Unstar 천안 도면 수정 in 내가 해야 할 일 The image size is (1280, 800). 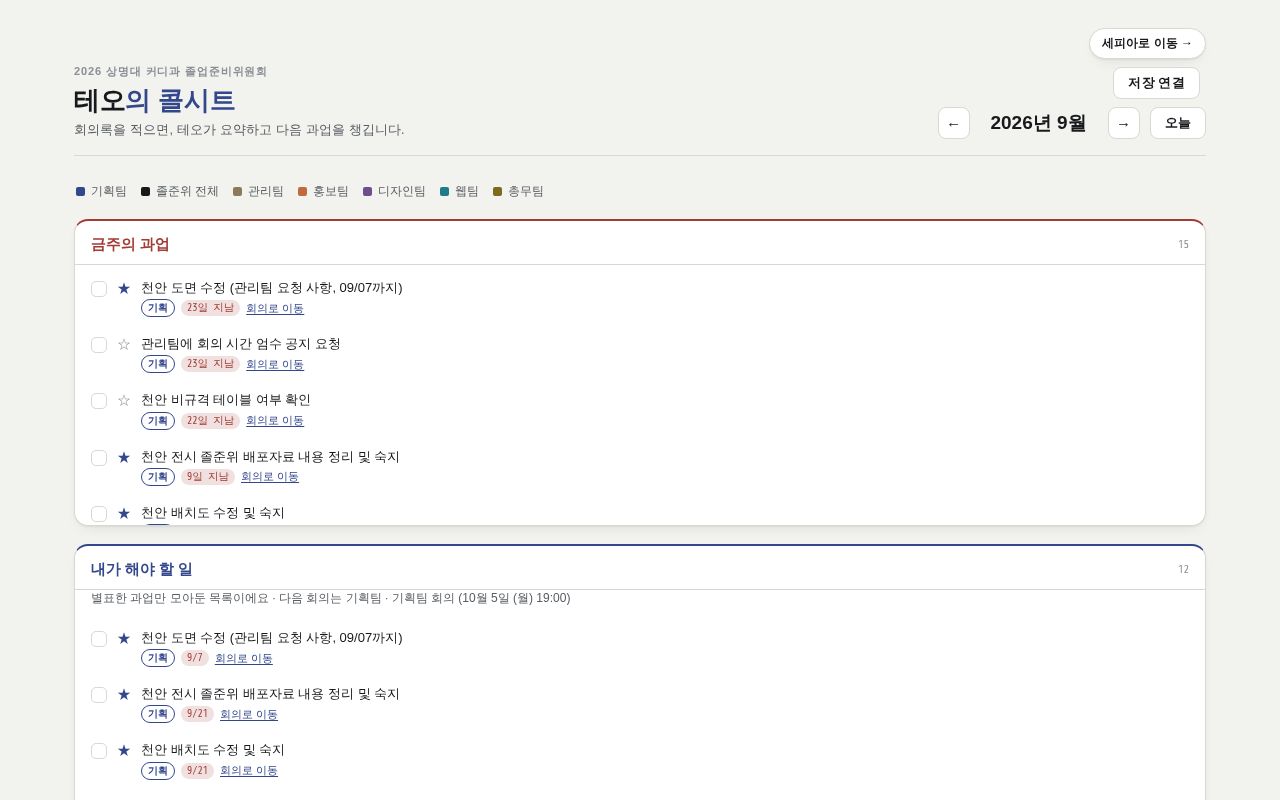(124, 638)
